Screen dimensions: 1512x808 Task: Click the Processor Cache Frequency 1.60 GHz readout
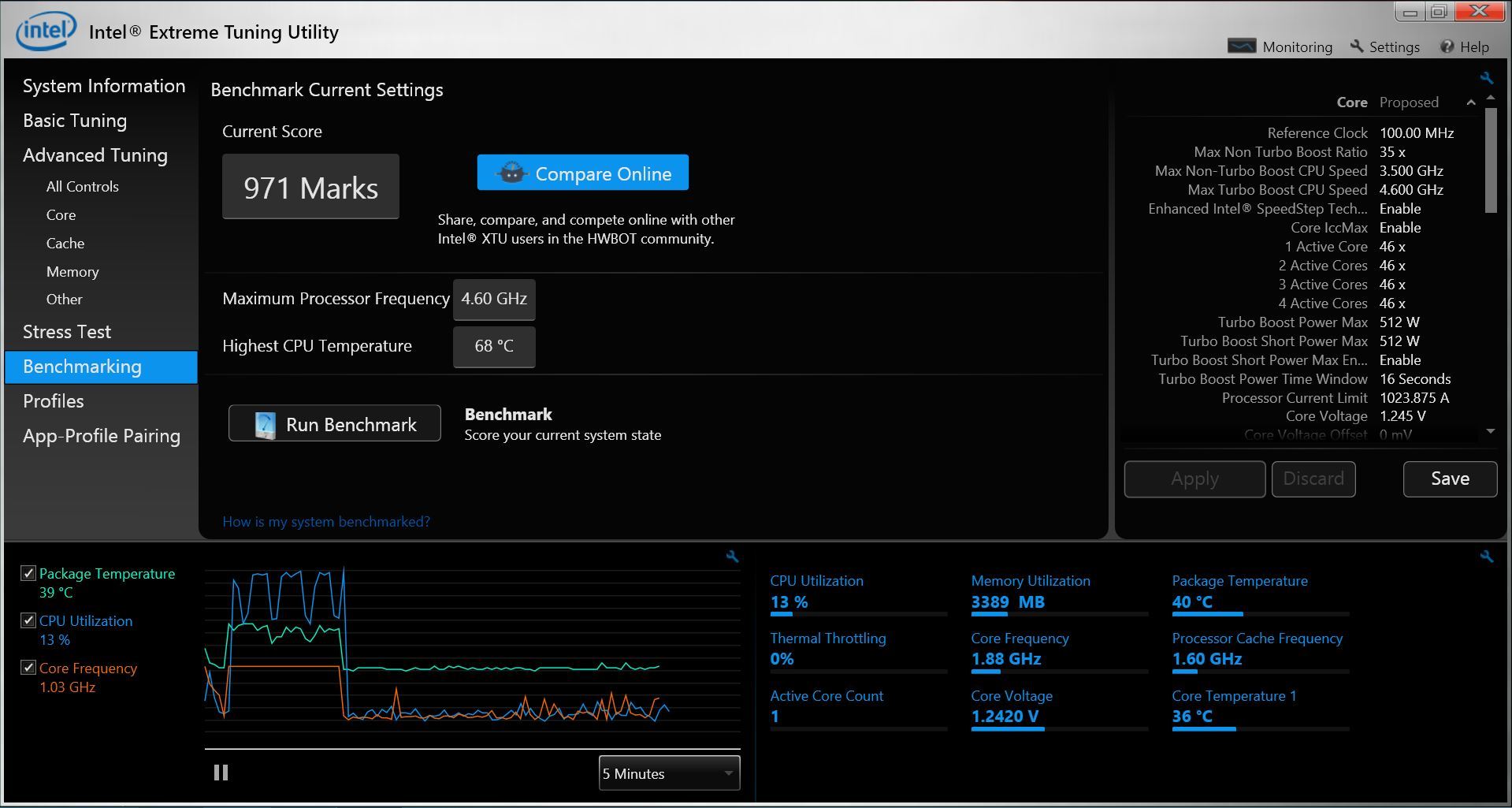1207,659
